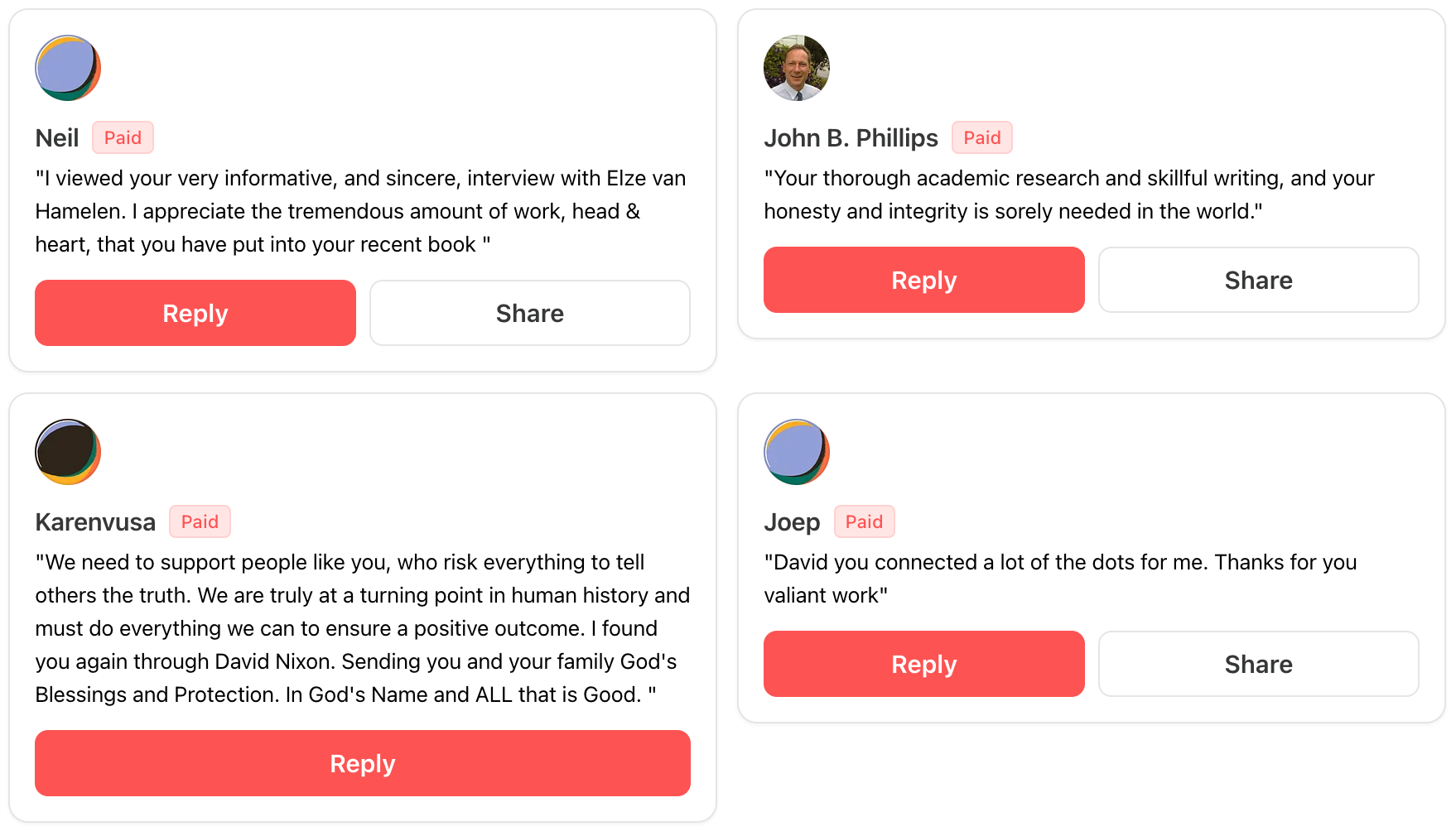Click the Paid badge next to Karenvusa

click(200, 521)
